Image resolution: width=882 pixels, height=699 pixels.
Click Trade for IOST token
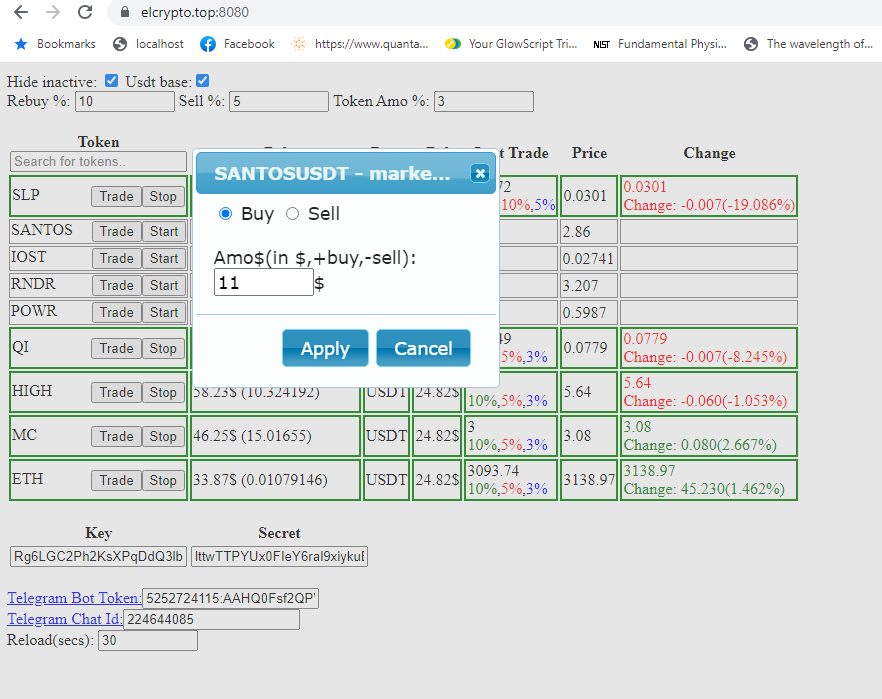(116, 258)
